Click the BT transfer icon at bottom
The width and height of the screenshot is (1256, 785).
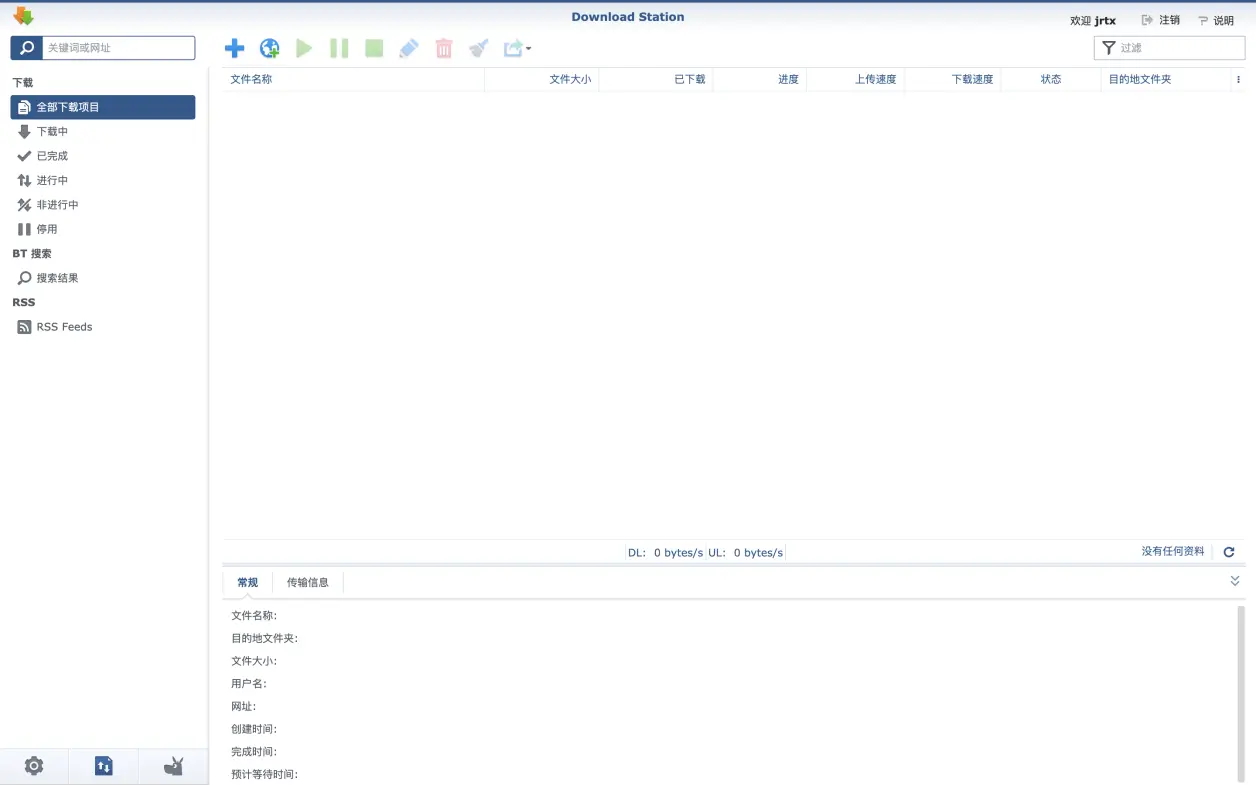(103, 765)
